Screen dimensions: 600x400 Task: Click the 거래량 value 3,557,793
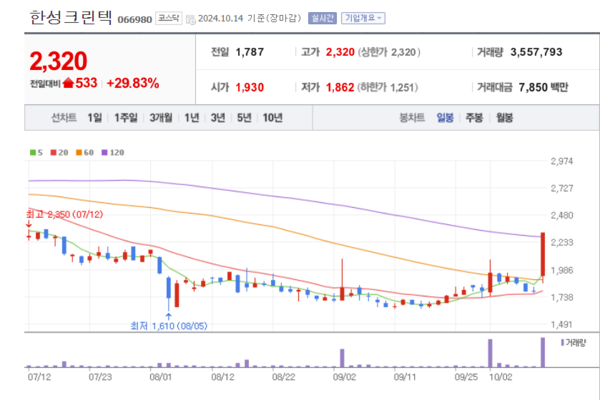tap(536, 52)
